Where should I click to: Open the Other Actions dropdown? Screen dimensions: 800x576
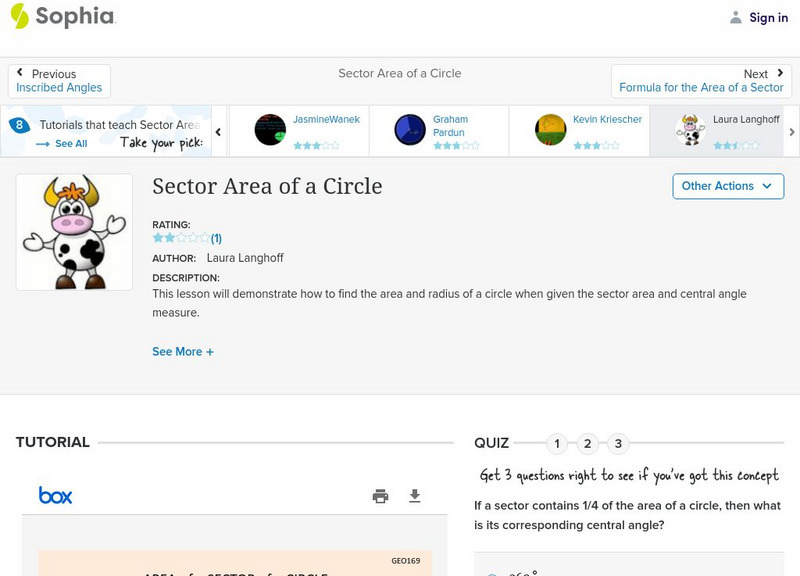coord(726,186)
